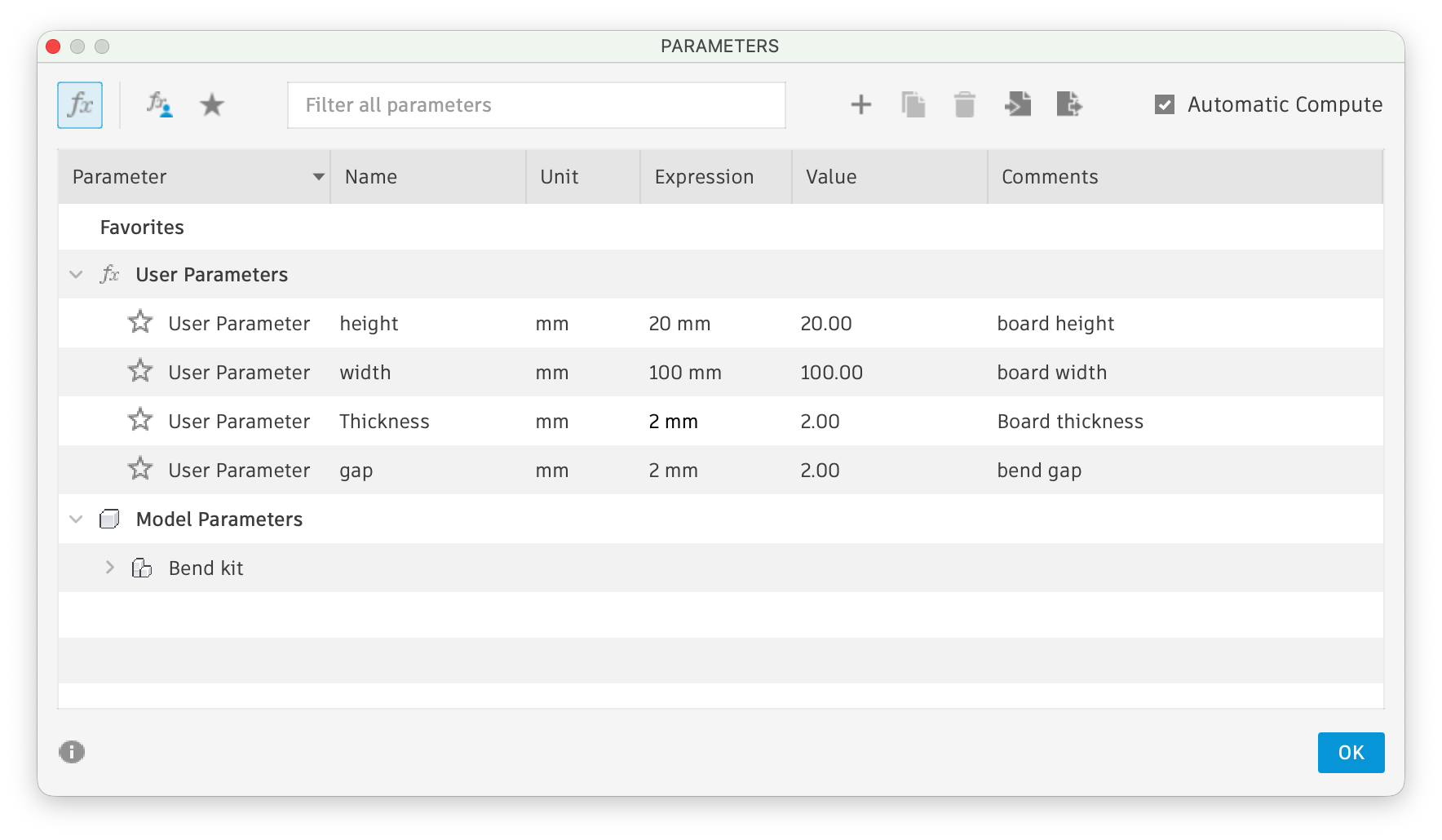Viewport: 1442px width, 840px height.
Task: Add a new user parameter plus icon
Action: (861, 104)
